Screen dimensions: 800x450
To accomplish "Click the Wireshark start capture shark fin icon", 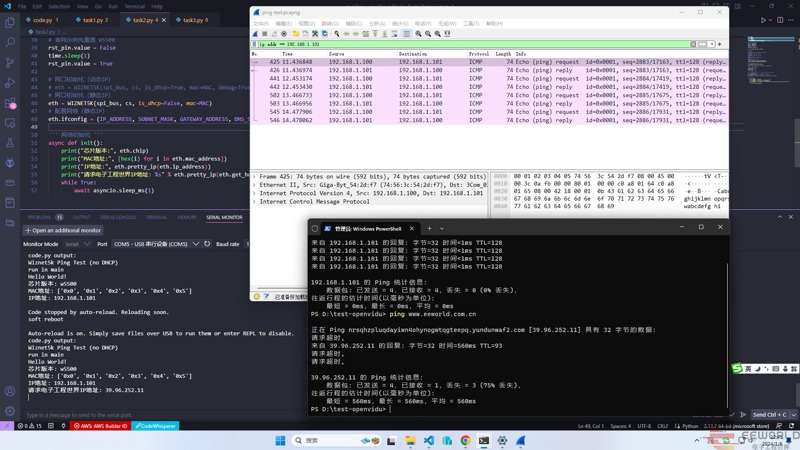I will pos(257,33).
